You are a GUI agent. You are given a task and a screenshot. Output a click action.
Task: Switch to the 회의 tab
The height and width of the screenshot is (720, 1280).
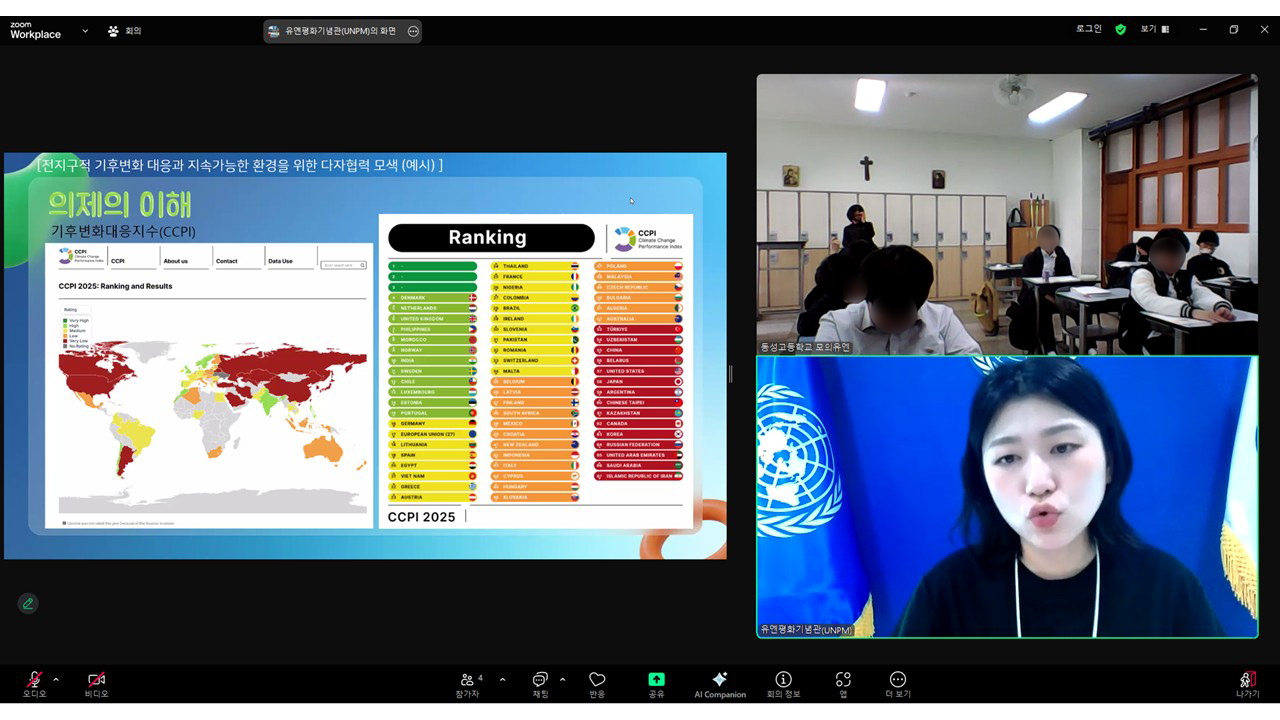point(125,31)
